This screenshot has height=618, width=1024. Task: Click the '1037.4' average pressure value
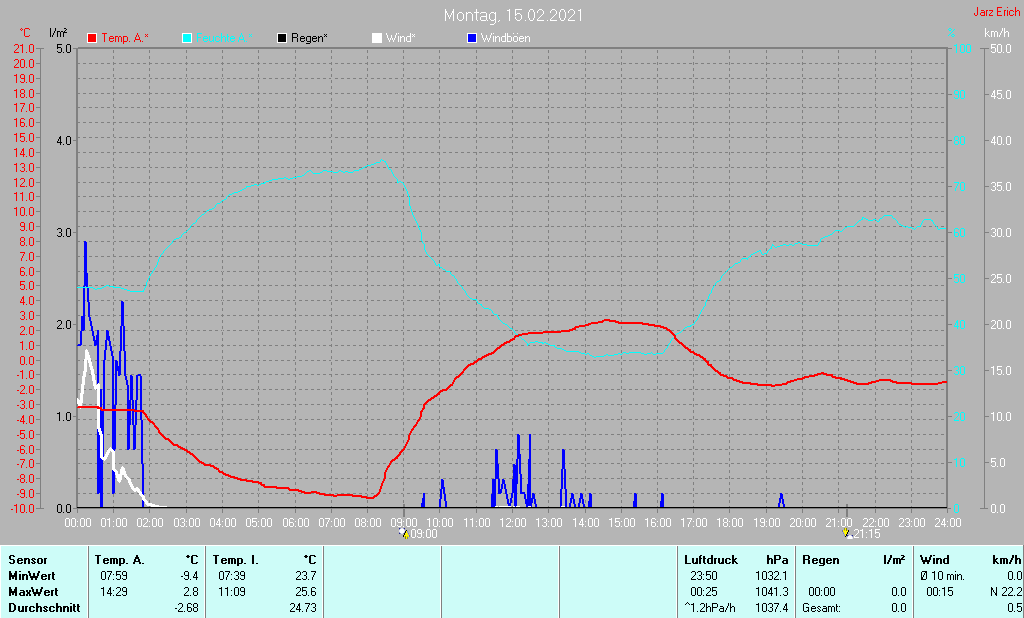pyautogui.click(x=772, y=608)
